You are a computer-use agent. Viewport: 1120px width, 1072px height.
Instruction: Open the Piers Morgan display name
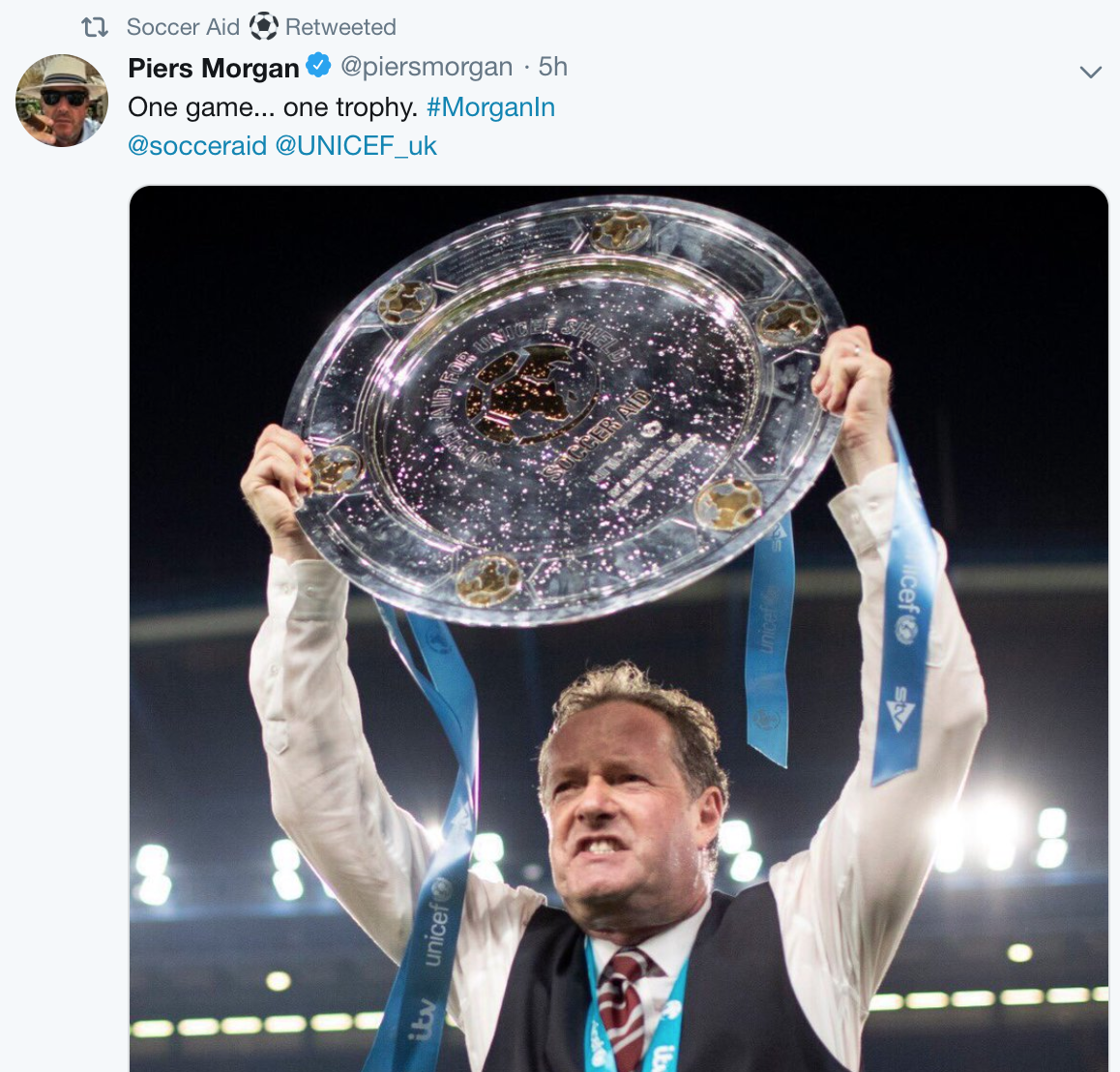click(x=214, y=68)
